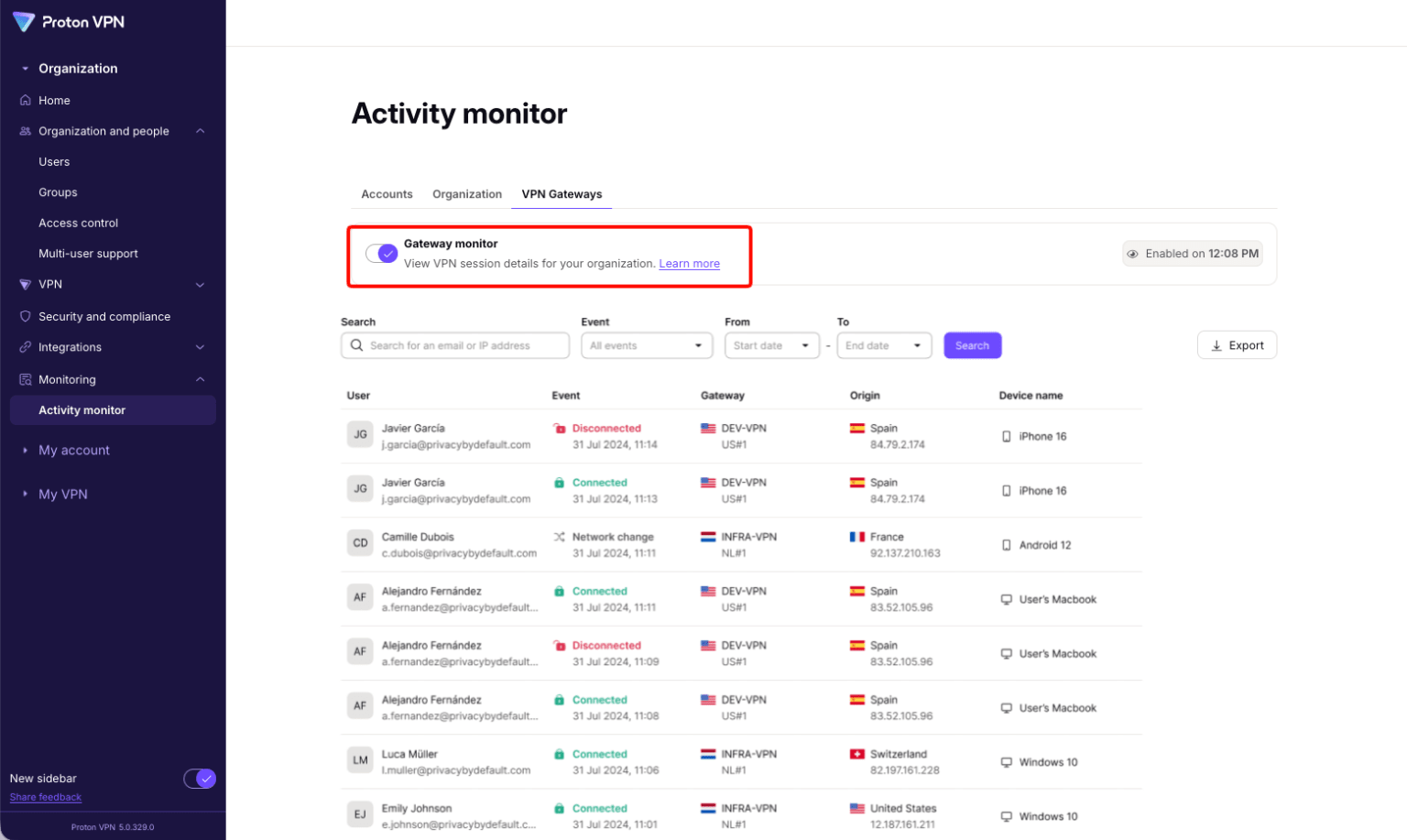Viewport: 1407px width, 840px height.
Task: Click the red lock icon at 11:14
Action: tap(559, 428)
